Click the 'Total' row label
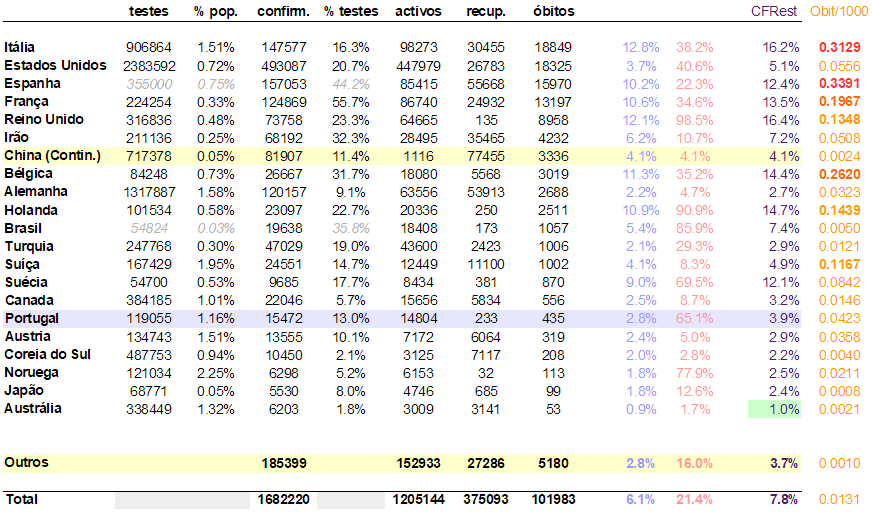 coord(22,499)
